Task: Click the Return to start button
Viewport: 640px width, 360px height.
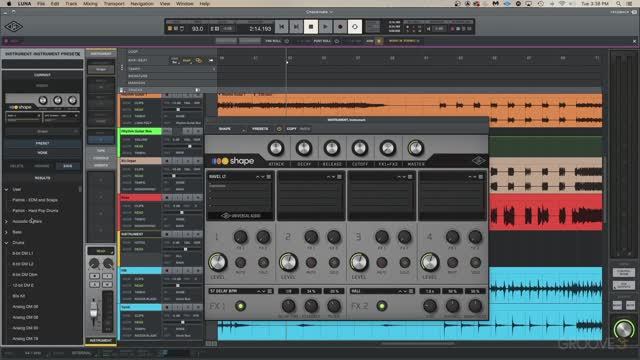Action: pos(281,27)
